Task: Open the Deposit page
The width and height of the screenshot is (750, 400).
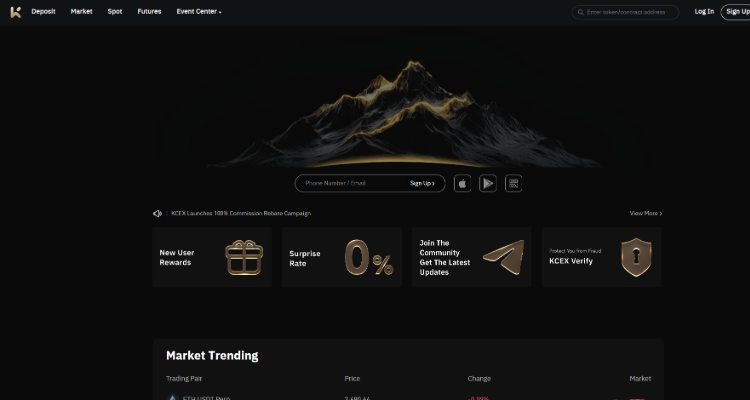Action: click(44, 11)
